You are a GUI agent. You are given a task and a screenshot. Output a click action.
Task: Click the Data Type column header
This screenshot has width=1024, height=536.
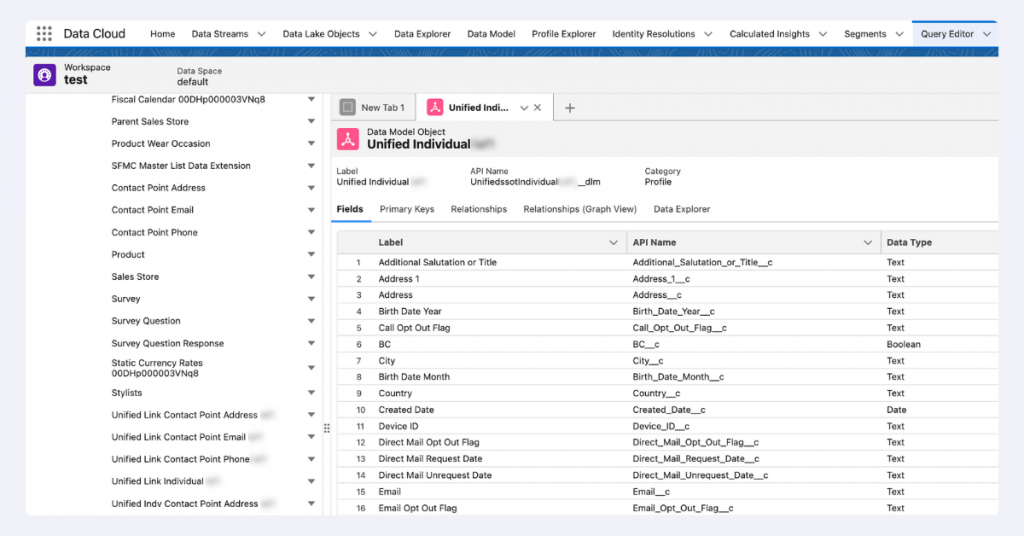pos(909,242)
